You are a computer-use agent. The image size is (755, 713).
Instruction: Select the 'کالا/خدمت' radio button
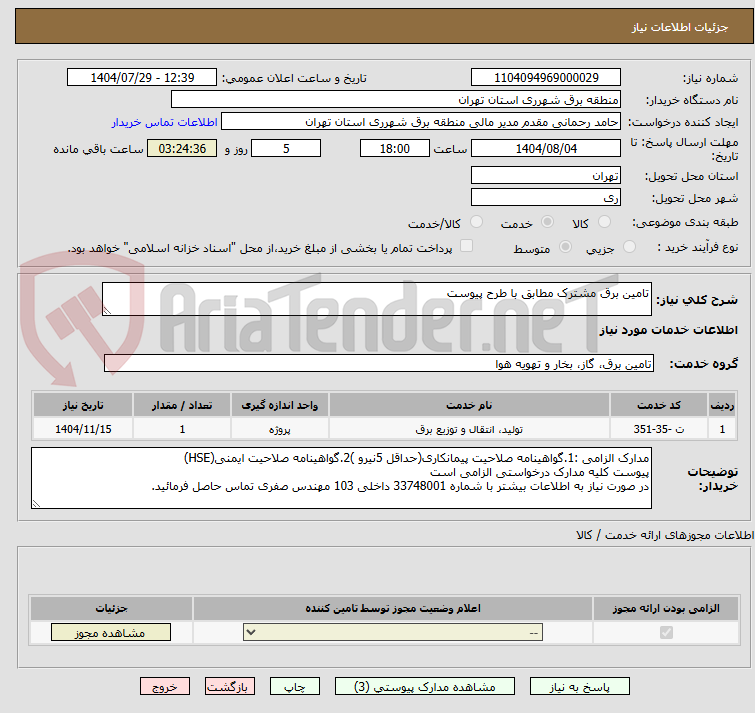point(476,222)
